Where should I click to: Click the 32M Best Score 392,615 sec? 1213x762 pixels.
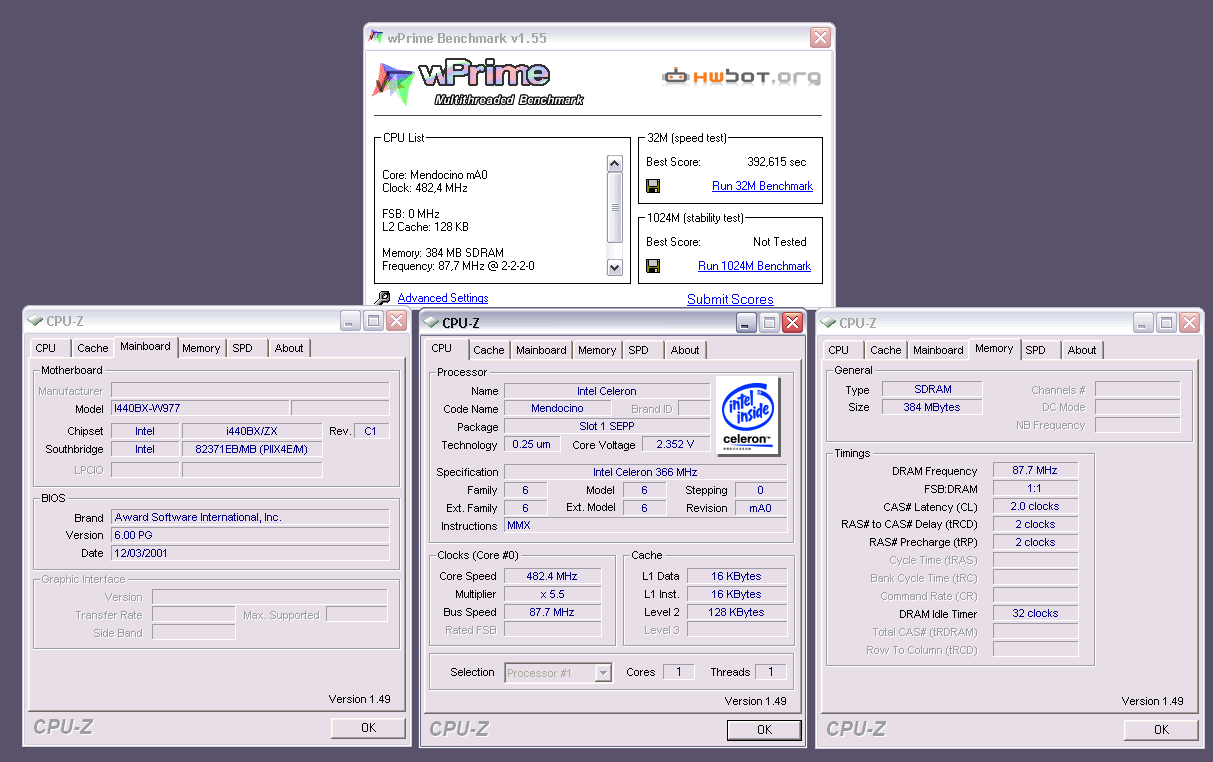pos(776,162)
